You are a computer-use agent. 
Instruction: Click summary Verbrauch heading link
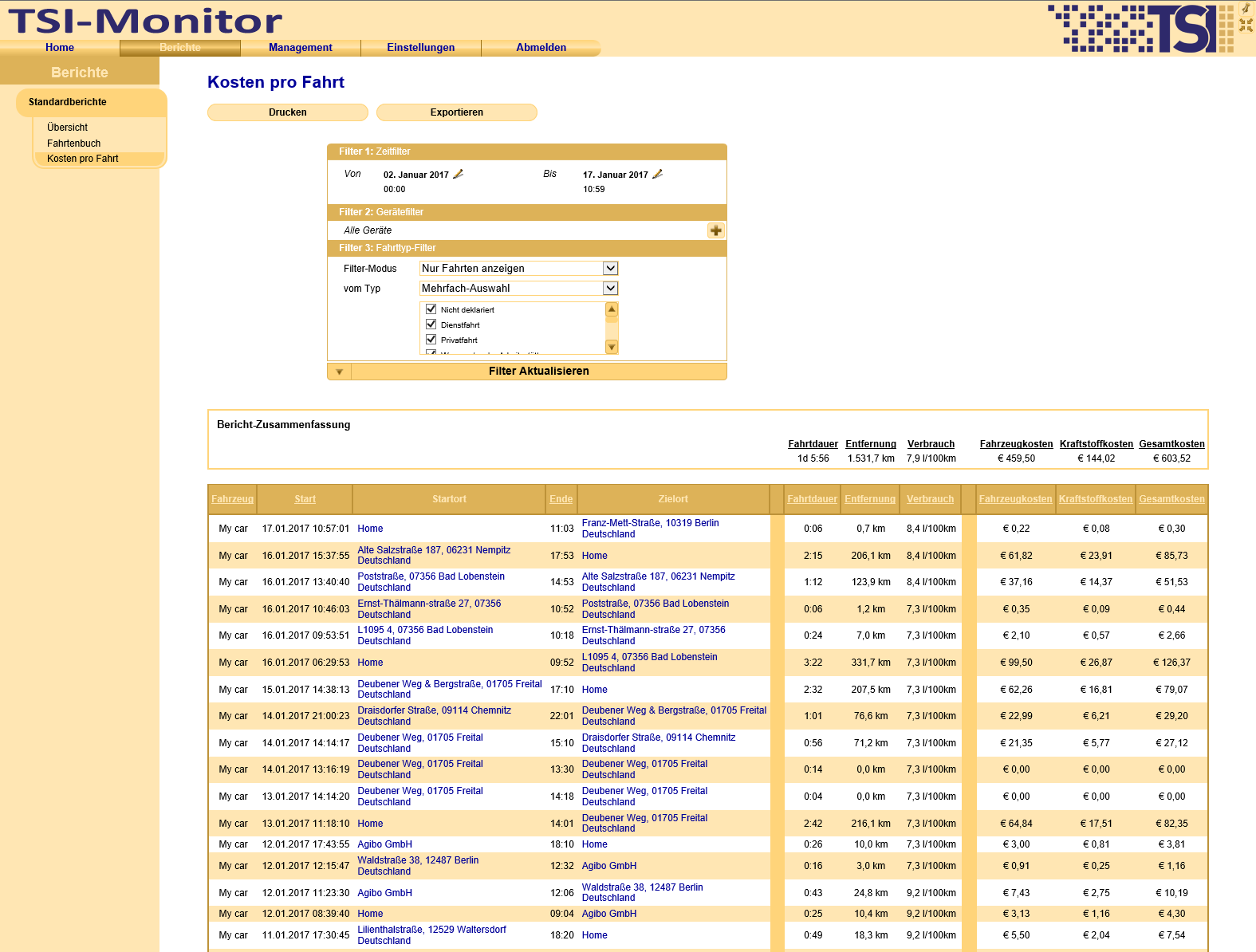pyautogui.click(x=931, y=444)
